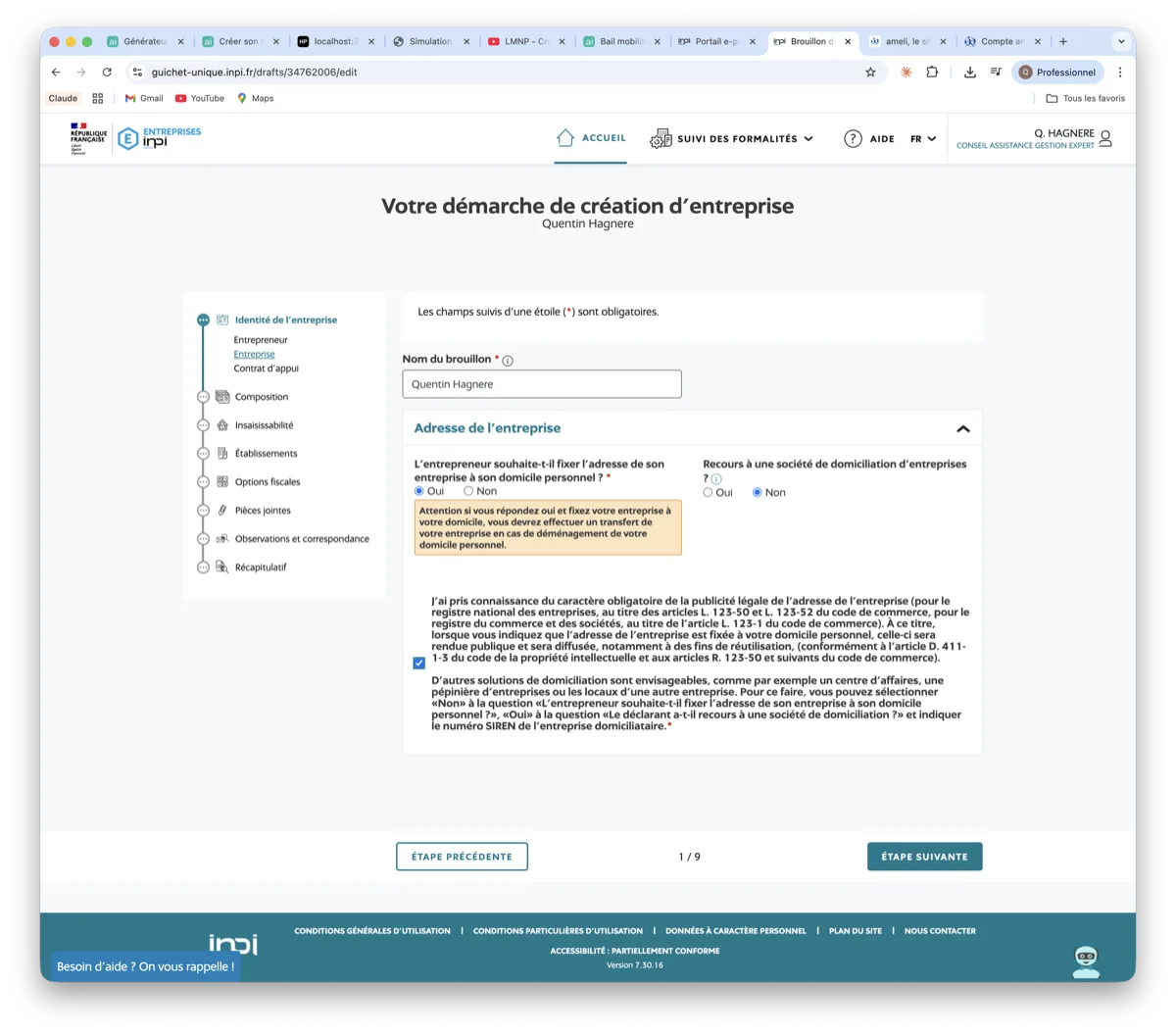Open the FR language selector
This screenshot has width=1176, height=1035.
pyautogui.click(x=922, y=138)
